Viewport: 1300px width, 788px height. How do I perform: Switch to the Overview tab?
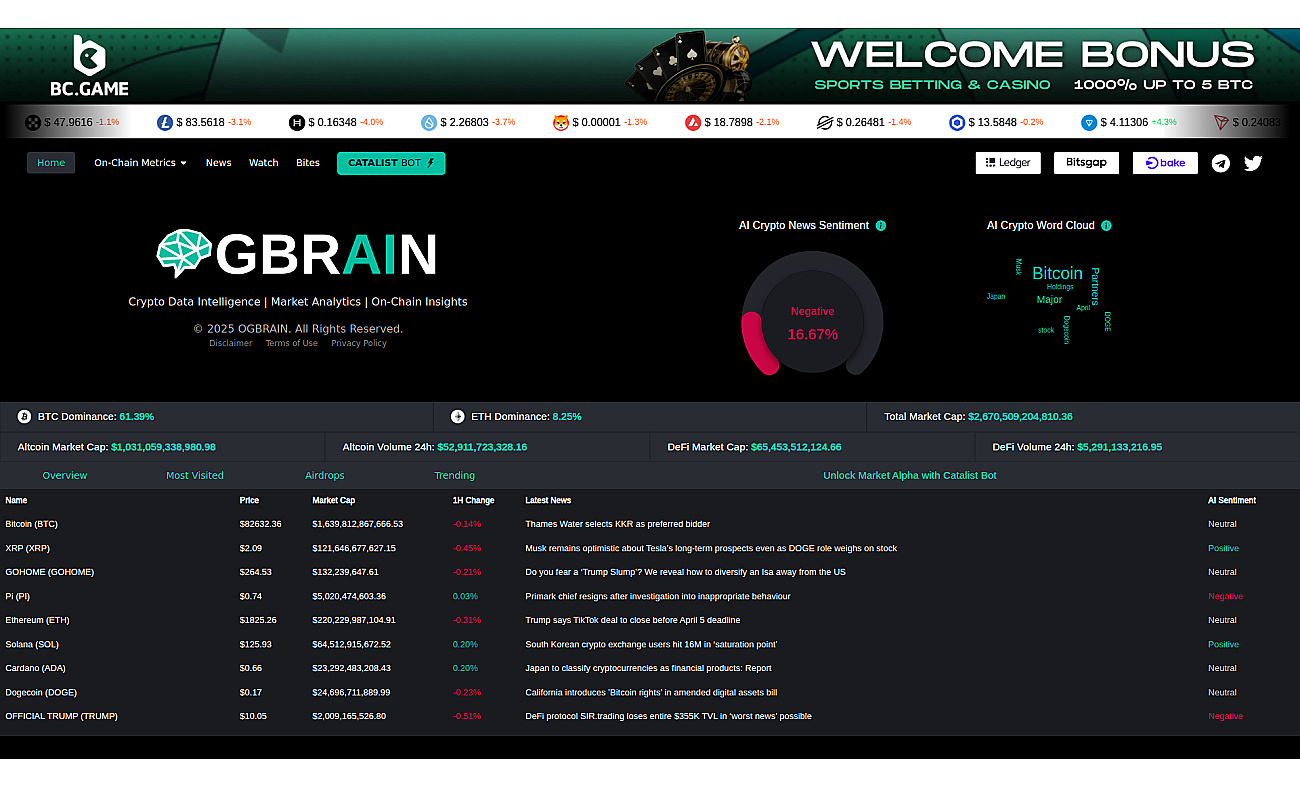coord(65,475)
